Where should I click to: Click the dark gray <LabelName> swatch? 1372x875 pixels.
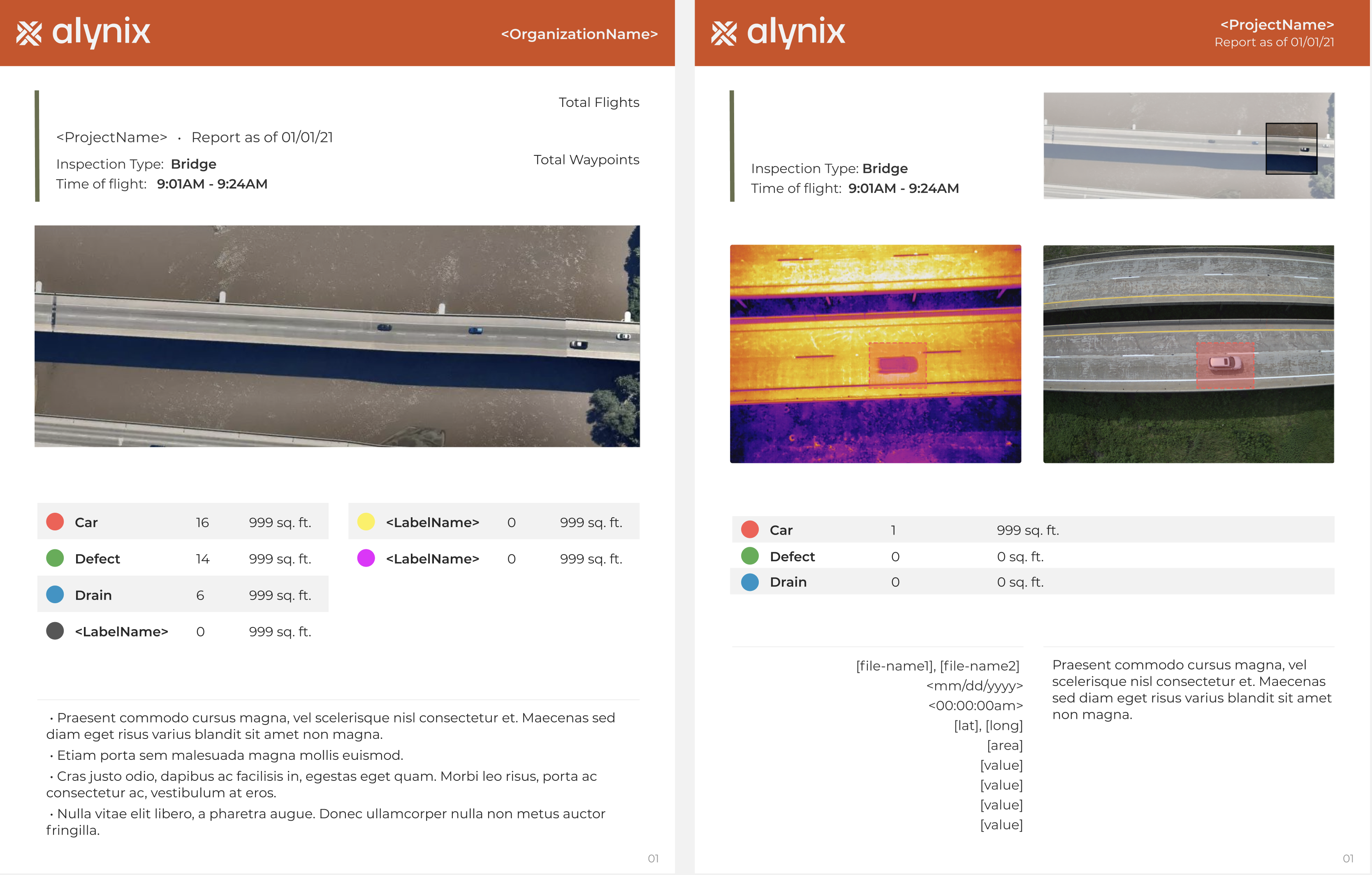coord(55,631)
